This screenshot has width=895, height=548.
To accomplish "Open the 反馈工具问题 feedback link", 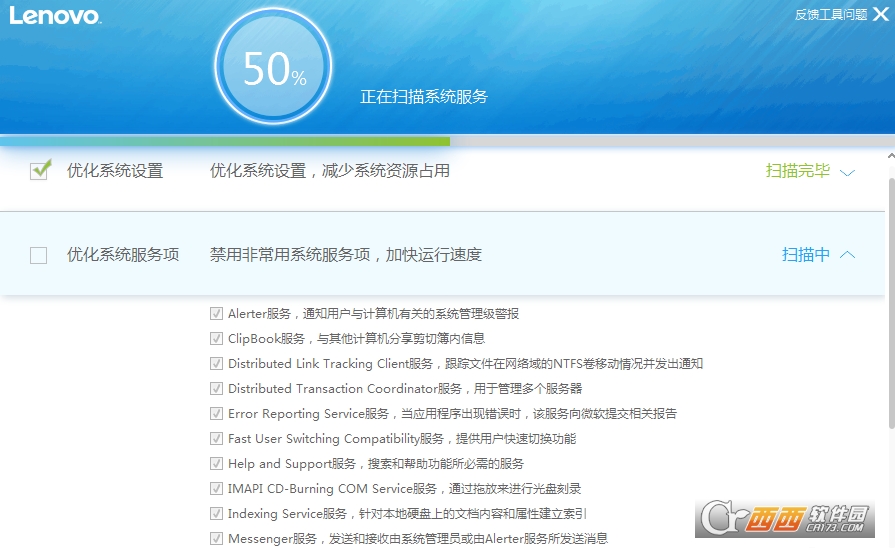I will [831, 14].
